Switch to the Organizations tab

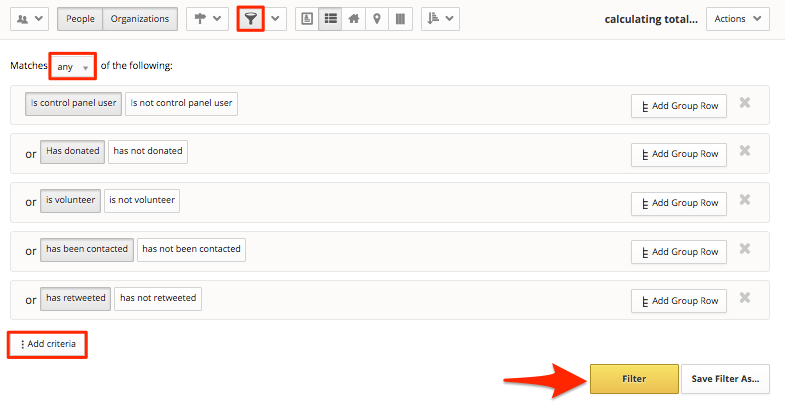[141, 19]
